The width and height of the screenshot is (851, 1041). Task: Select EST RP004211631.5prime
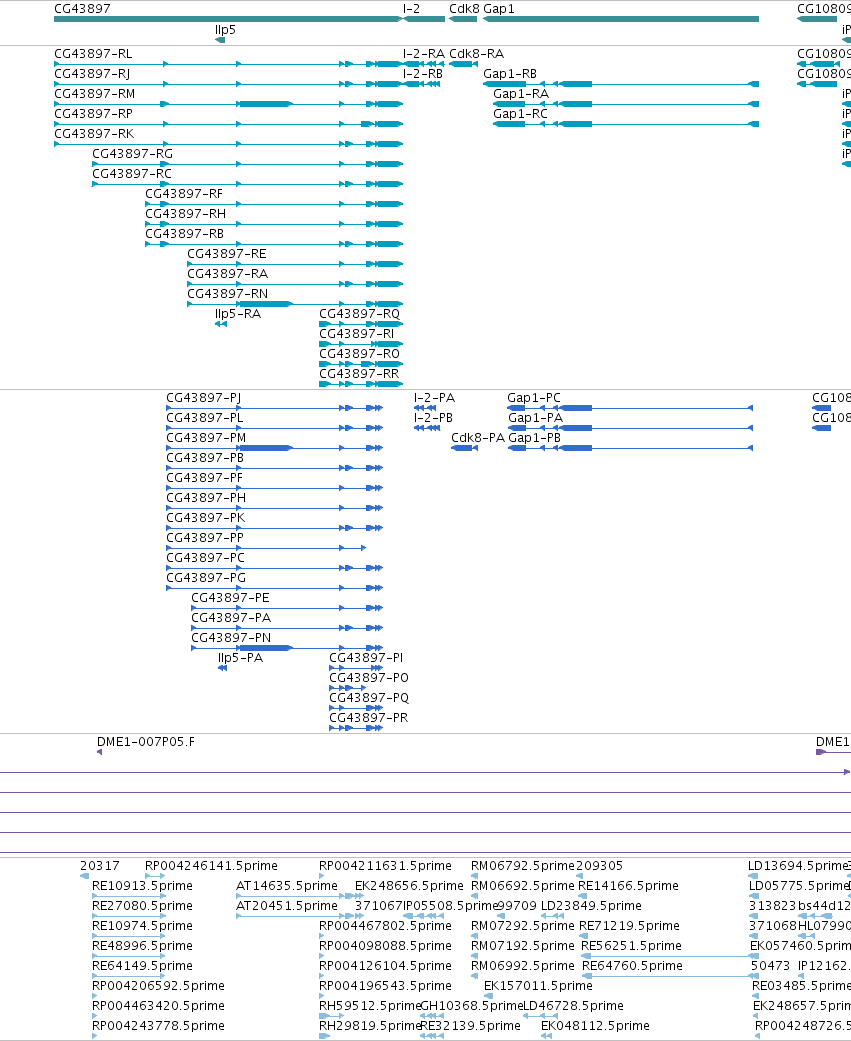coord(322,876)
